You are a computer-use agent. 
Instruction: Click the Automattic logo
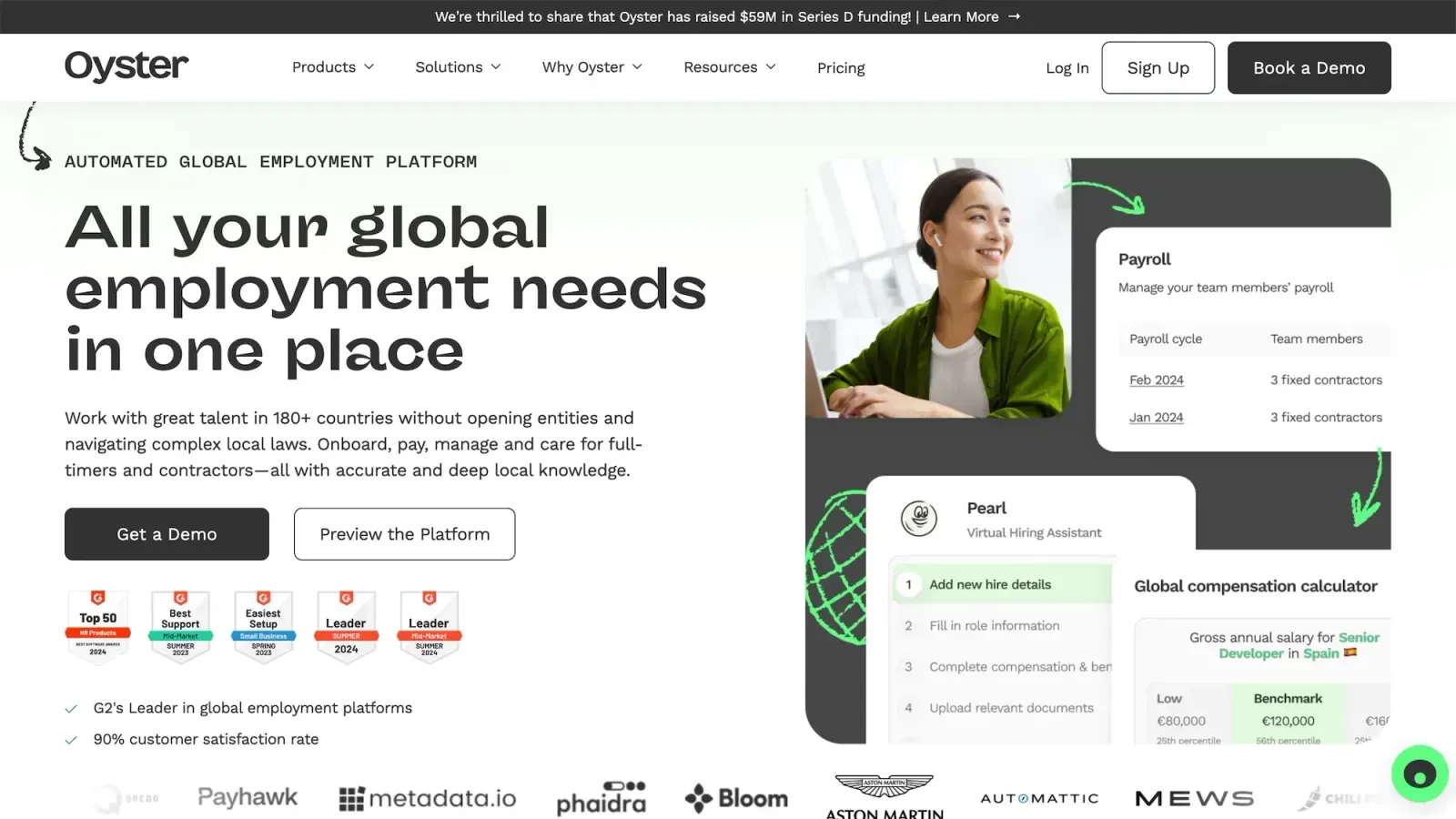tap(1039, 798)
